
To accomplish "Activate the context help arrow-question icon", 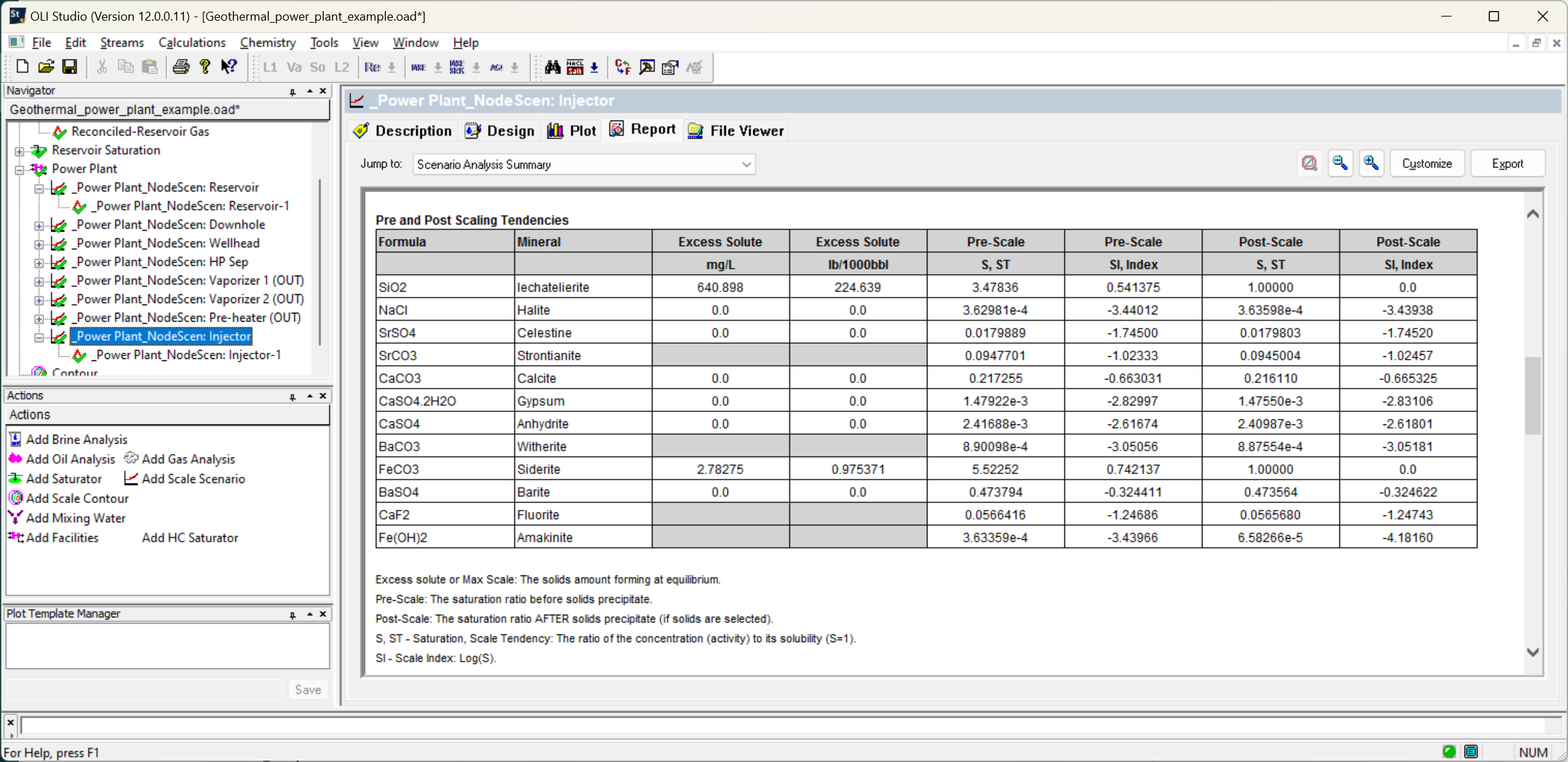I will [x=229, y=67].
